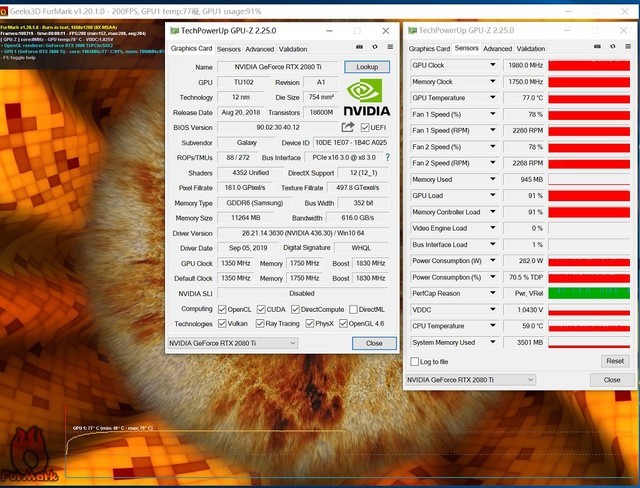The height and width of the screenshot is (488, 640).
Task: Toggle the UEFI checkbox
Action: click(365, 128)
